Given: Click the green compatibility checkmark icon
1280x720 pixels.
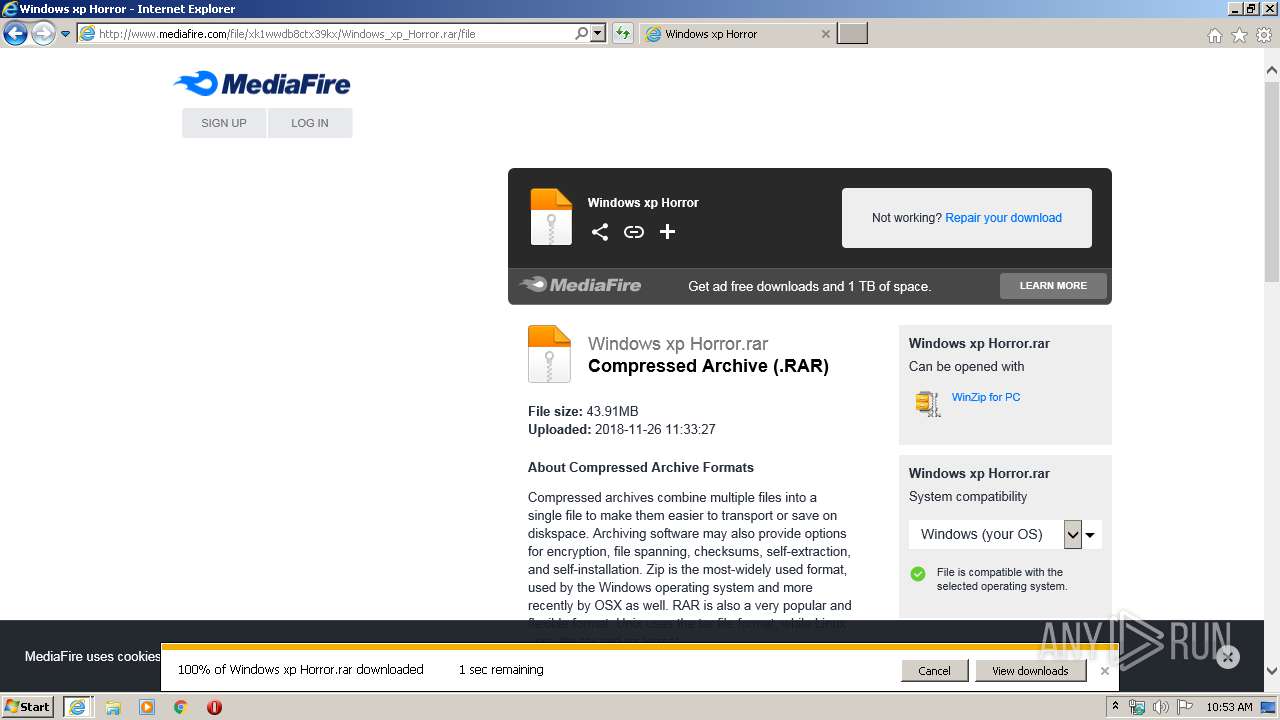Looking at the screenshot, I should (918, 574).
